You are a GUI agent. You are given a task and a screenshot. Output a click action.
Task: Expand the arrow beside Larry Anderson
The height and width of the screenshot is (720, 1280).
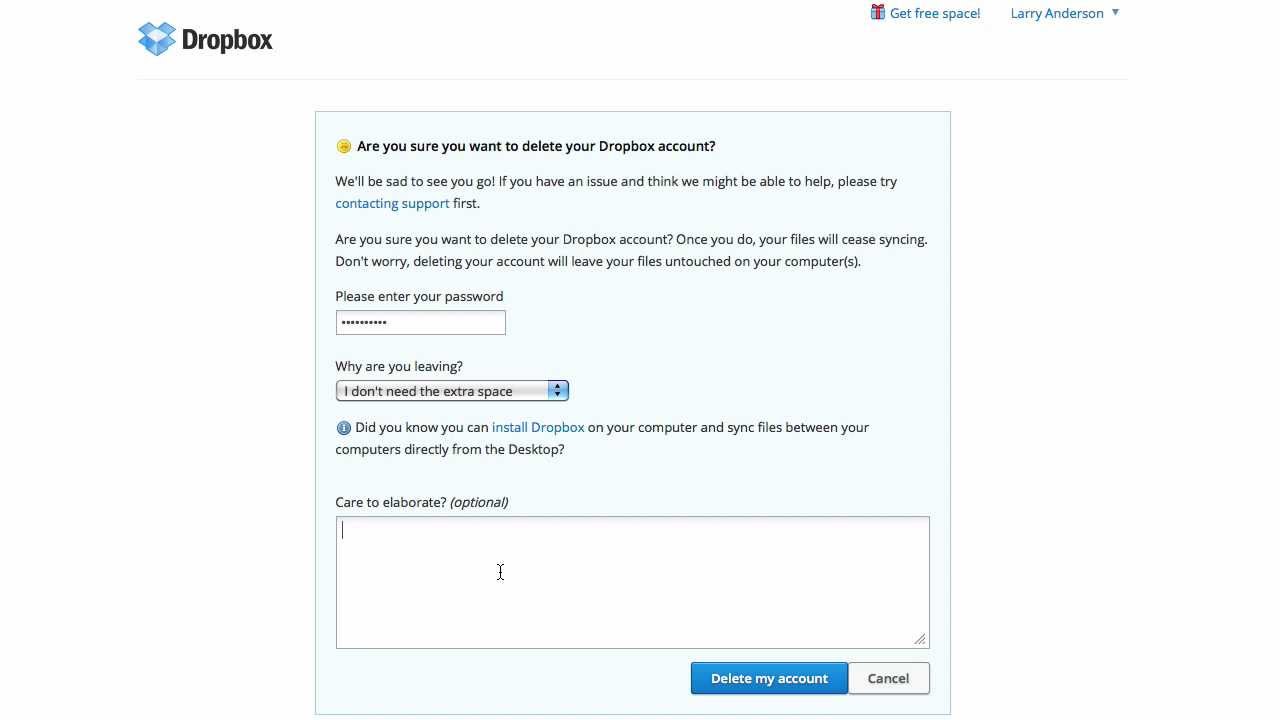click(x=1115, y=13)
